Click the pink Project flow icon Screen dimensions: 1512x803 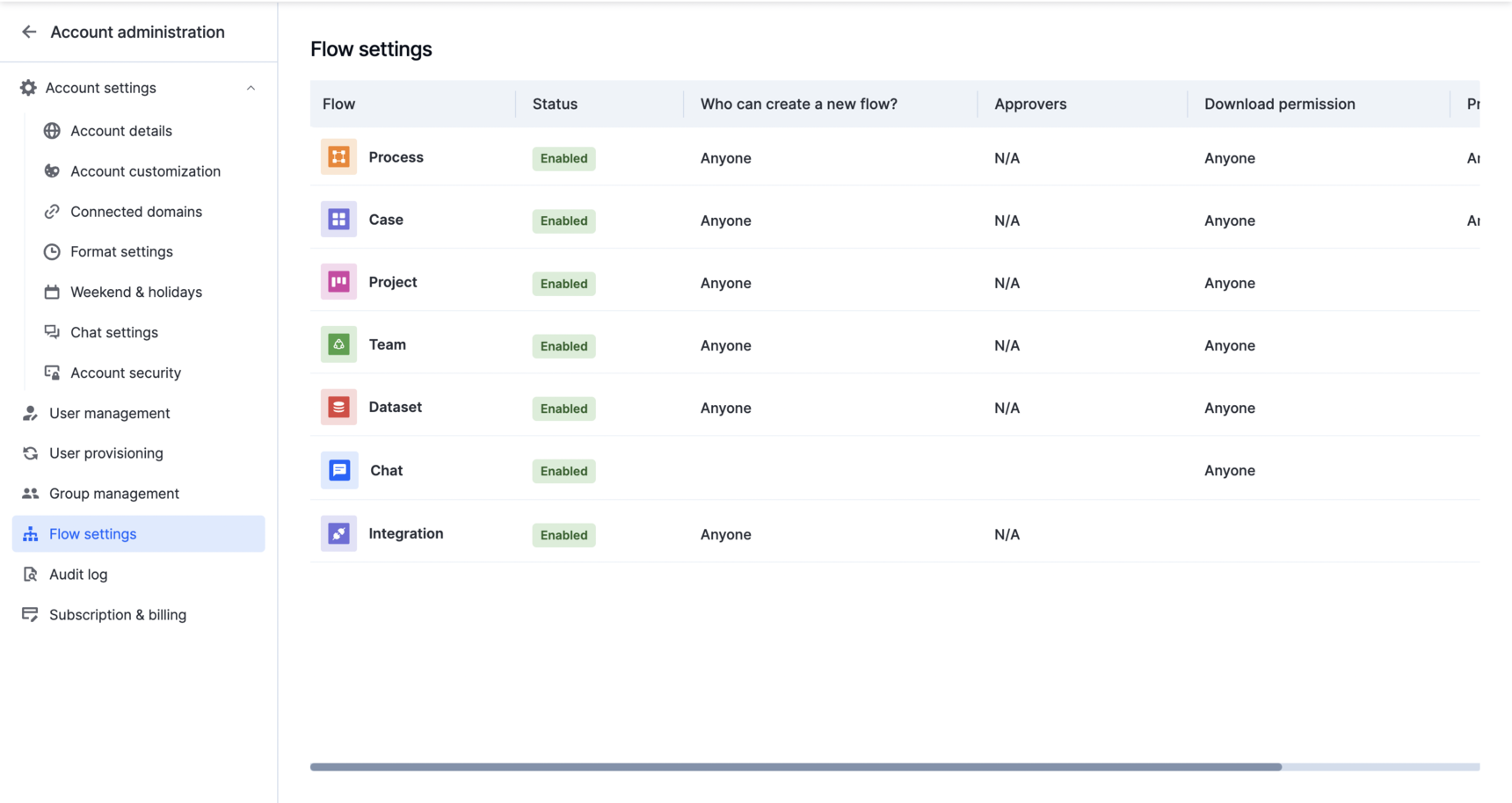[x=338, y=282]
